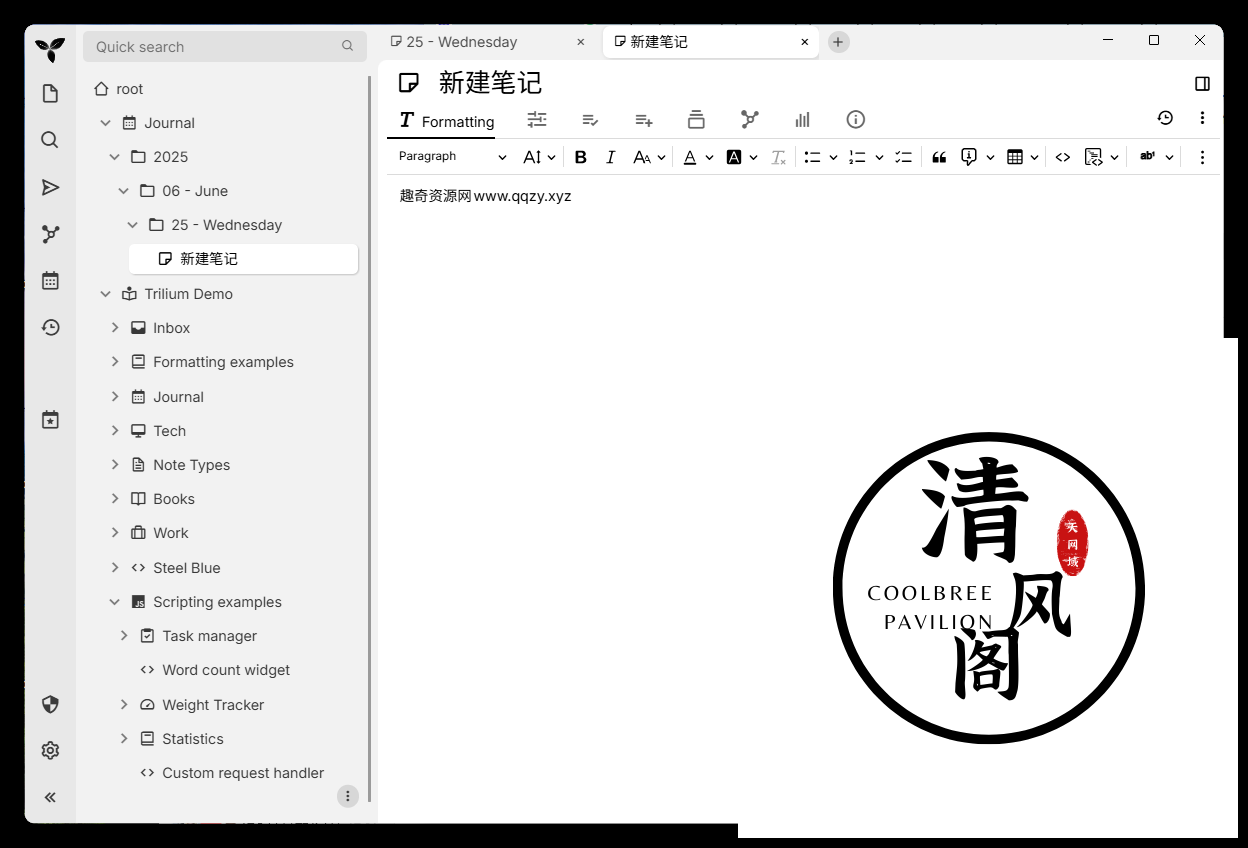Focus the Quick search field
This screenshot has width=1248, height=848.
coord(224,46)
